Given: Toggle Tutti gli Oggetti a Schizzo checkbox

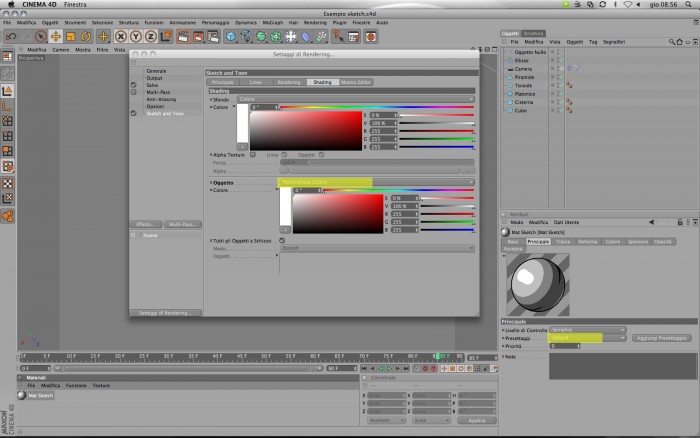Looking at the screenshot, I should [x=282, y=240].
